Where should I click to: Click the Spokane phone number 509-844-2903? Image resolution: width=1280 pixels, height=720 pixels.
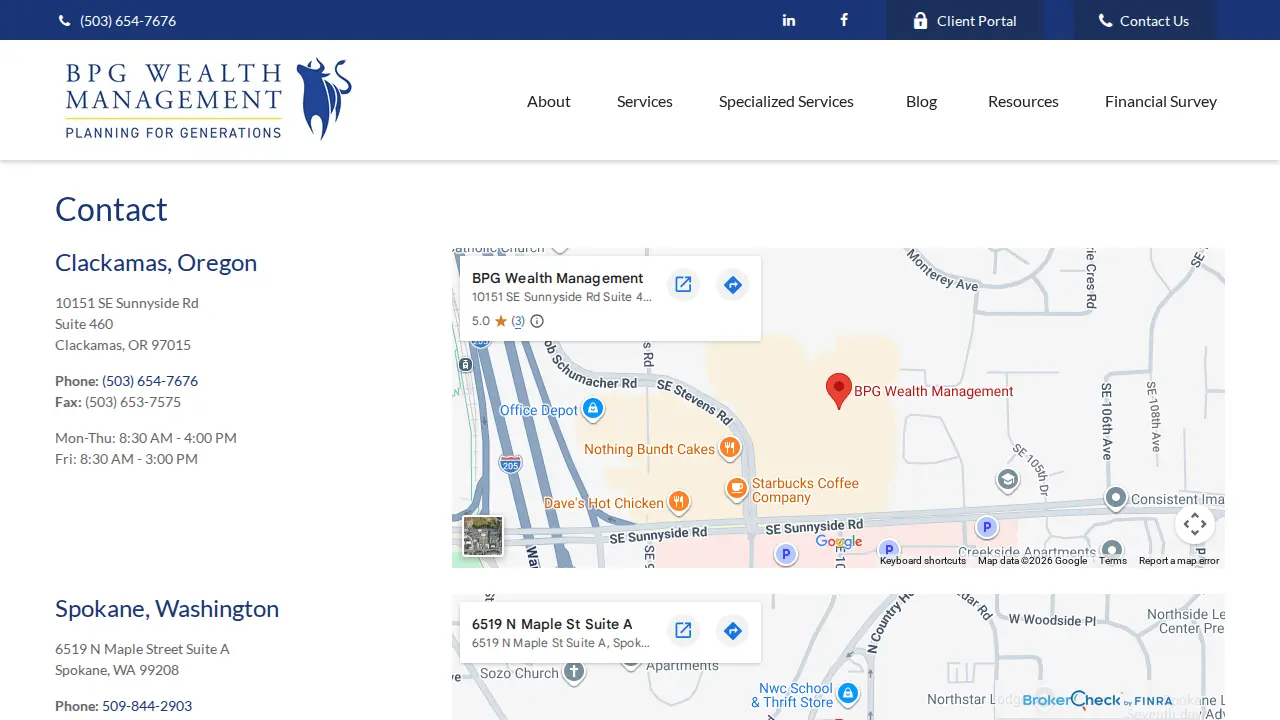pyautogui.click(x=147, y=706)
